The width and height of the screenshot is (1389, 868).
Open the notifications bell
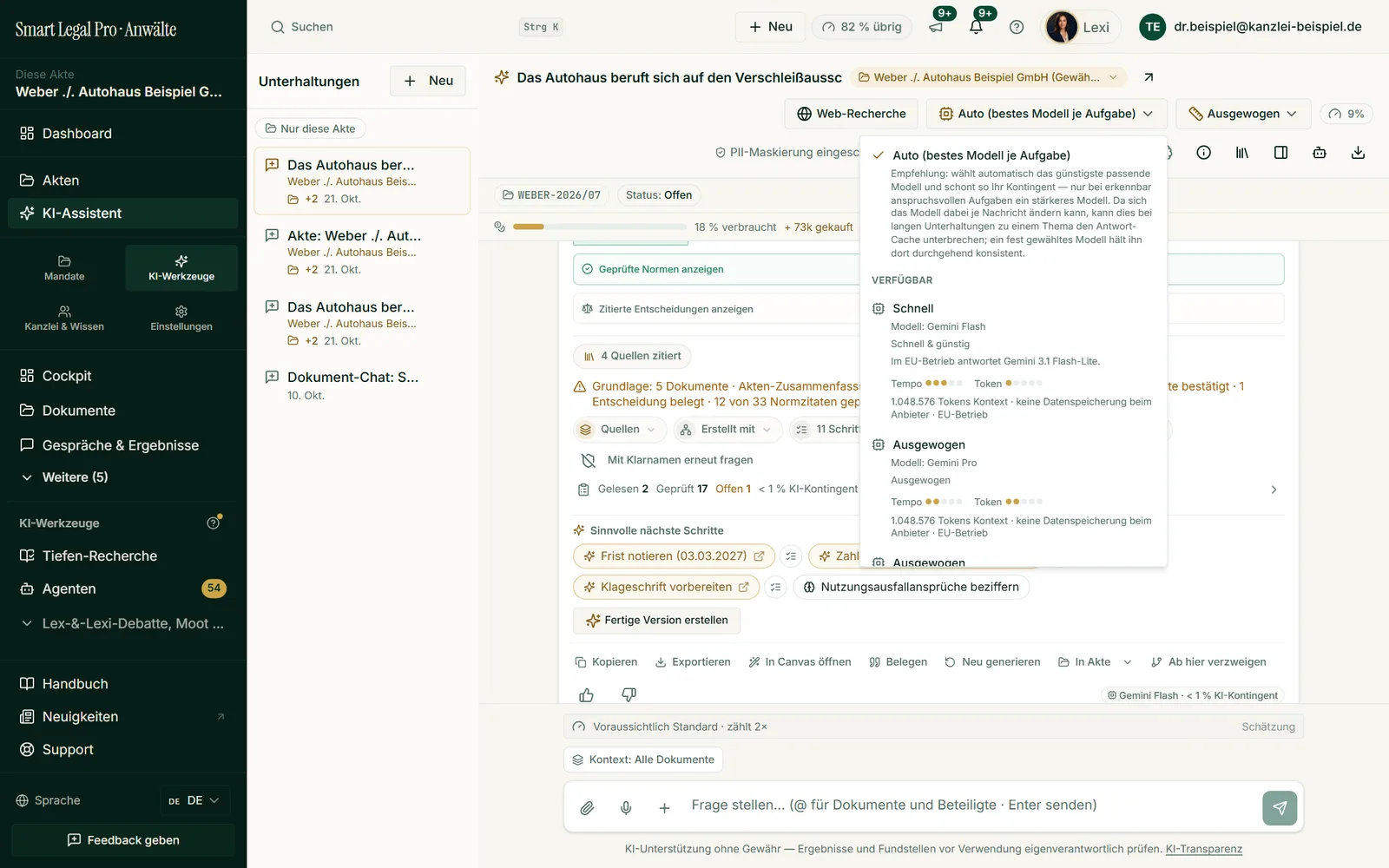(x=976, y=27)
